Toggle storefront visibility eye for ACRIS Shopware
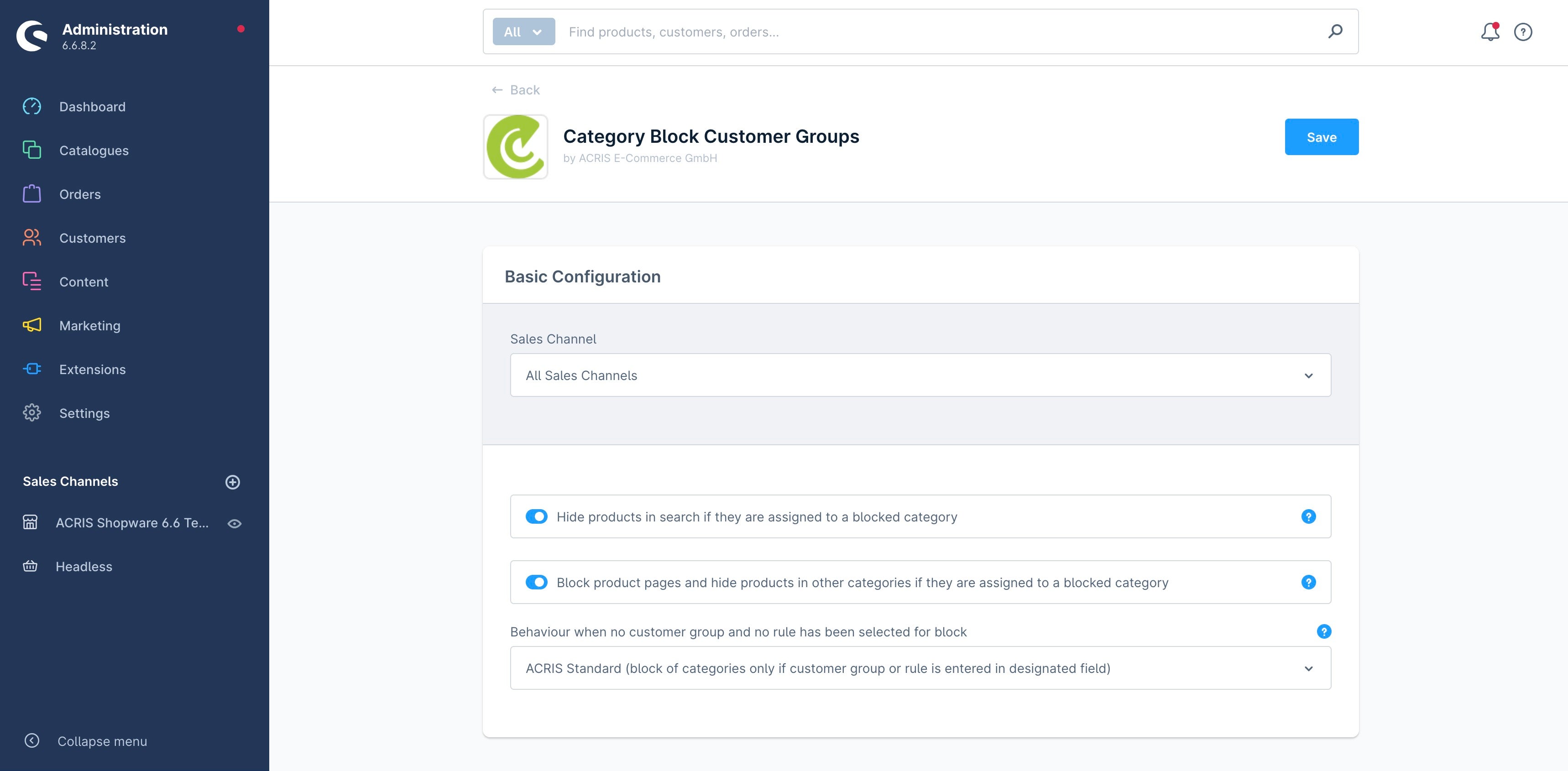Screen dimensions: 1568x771 pyautogui.click(x=235, y=523)
